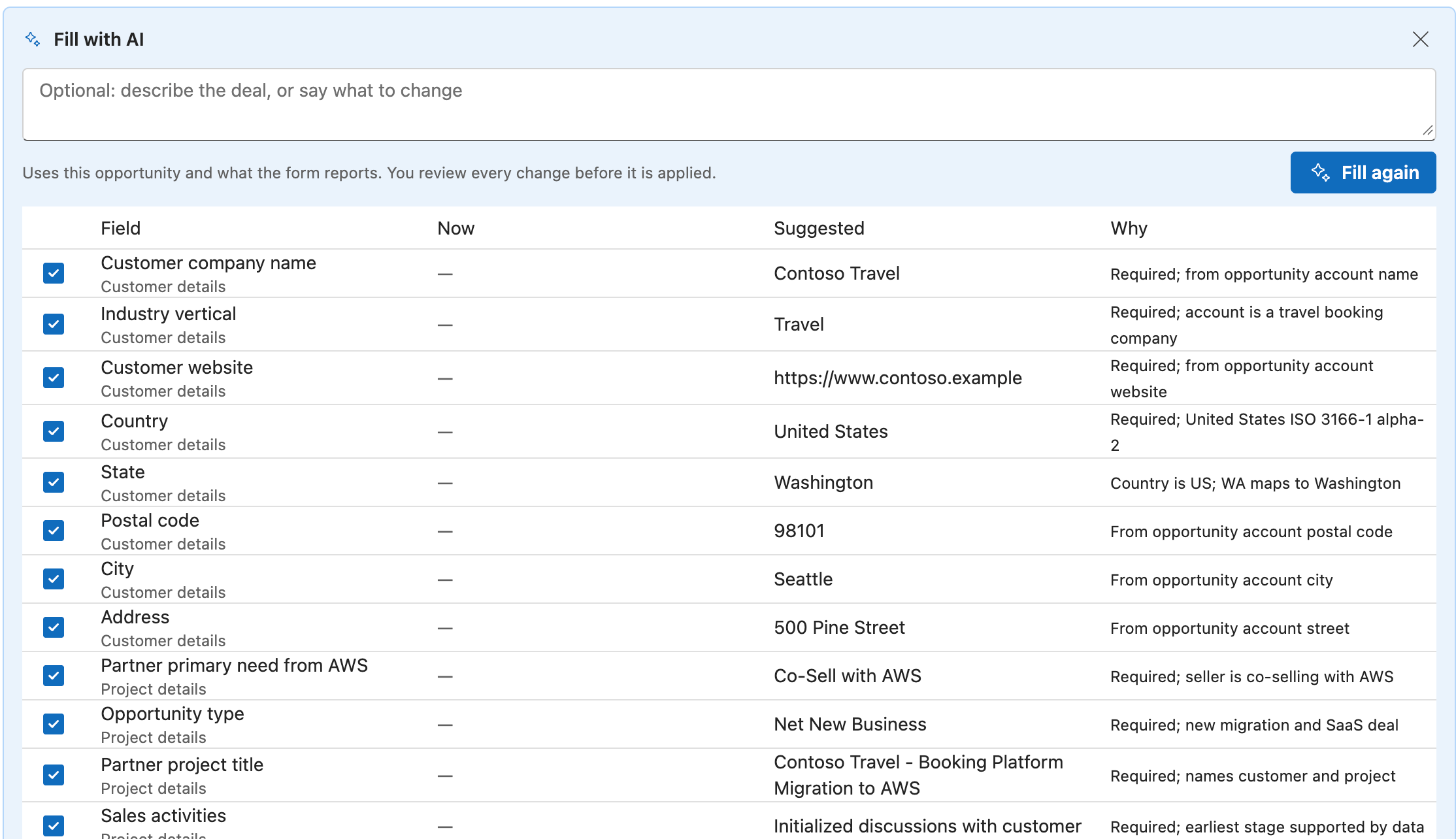
Task: Uncheck the Partner project title checkbox
Action: click(54, 775)
